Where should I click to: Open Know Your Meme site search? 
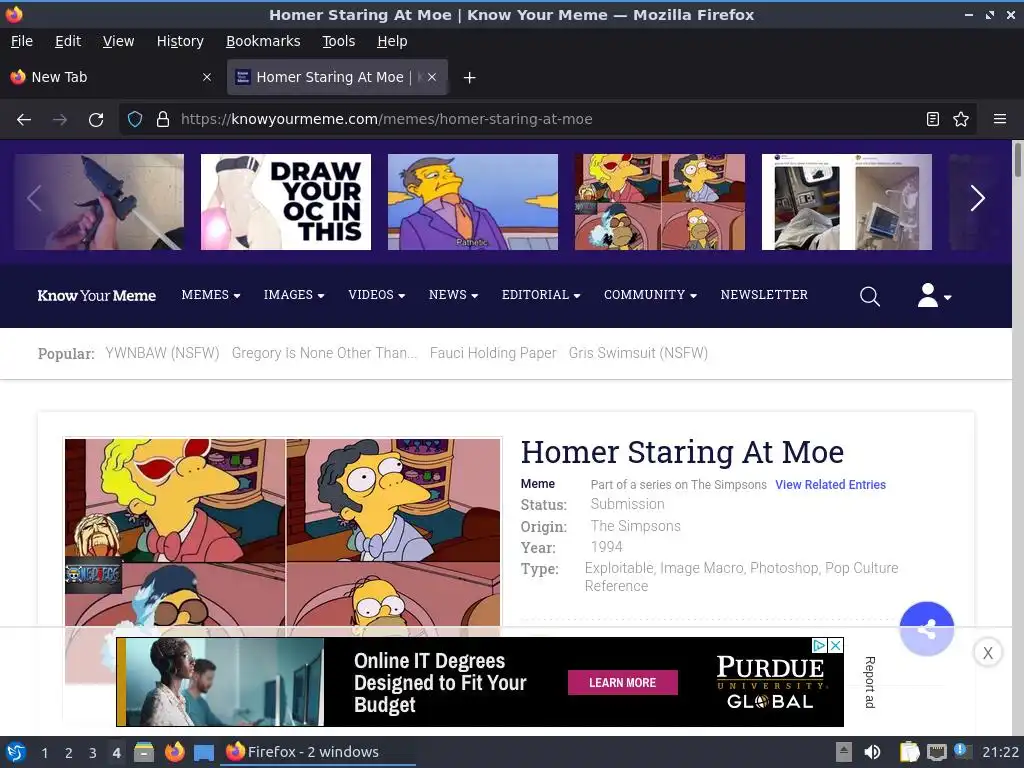tap(869, 296)
